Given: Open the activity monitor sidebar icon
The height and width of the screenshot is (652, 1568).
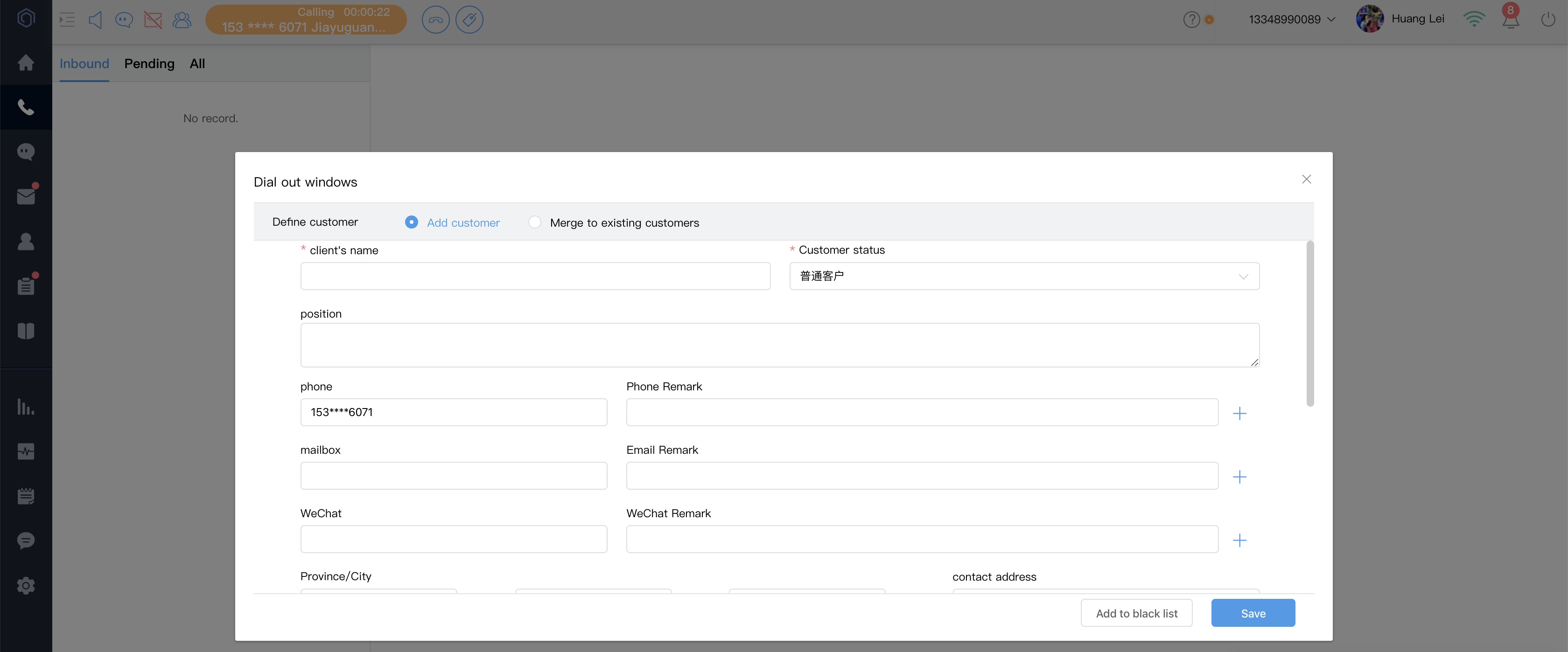Looking at the screenshot, I should (x=26, y=451).
